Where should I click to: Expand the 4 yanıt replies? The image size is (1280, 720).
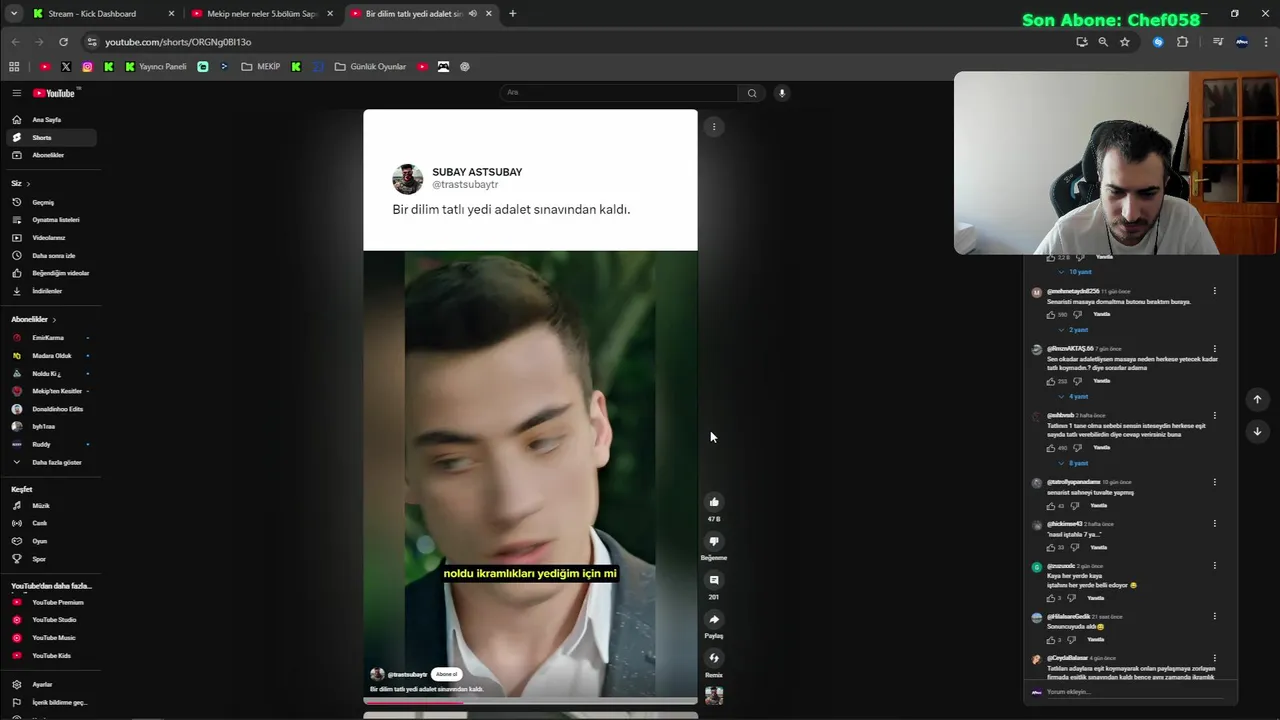point(1074,397)
